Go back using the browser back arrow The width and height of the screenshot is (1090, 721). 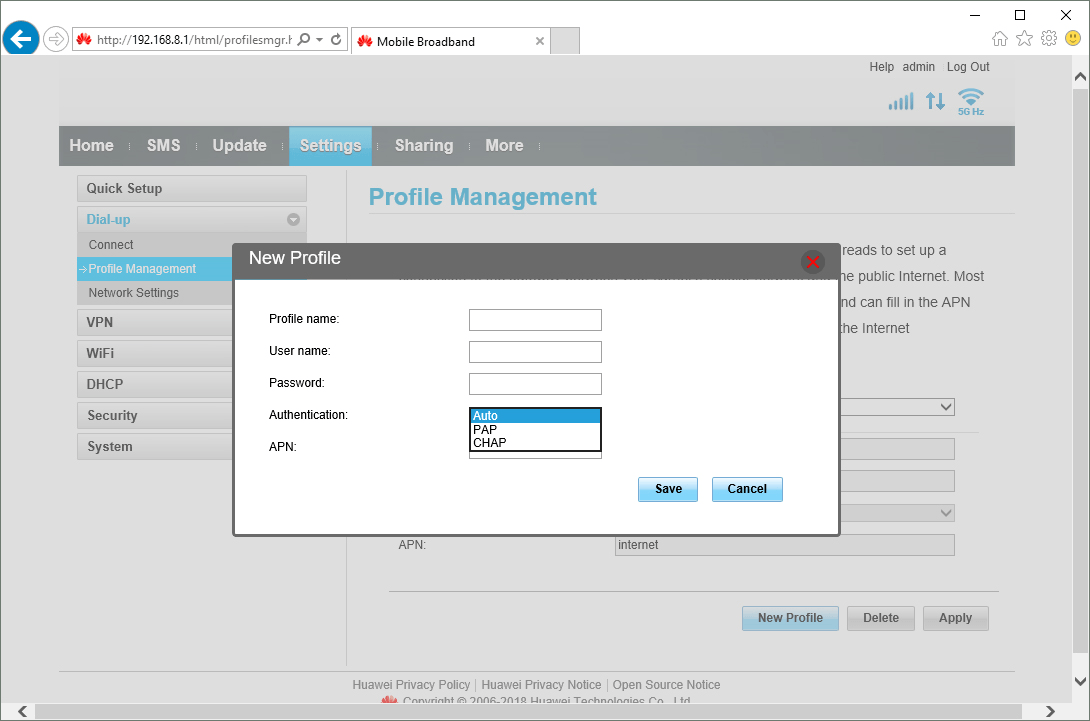20,39
